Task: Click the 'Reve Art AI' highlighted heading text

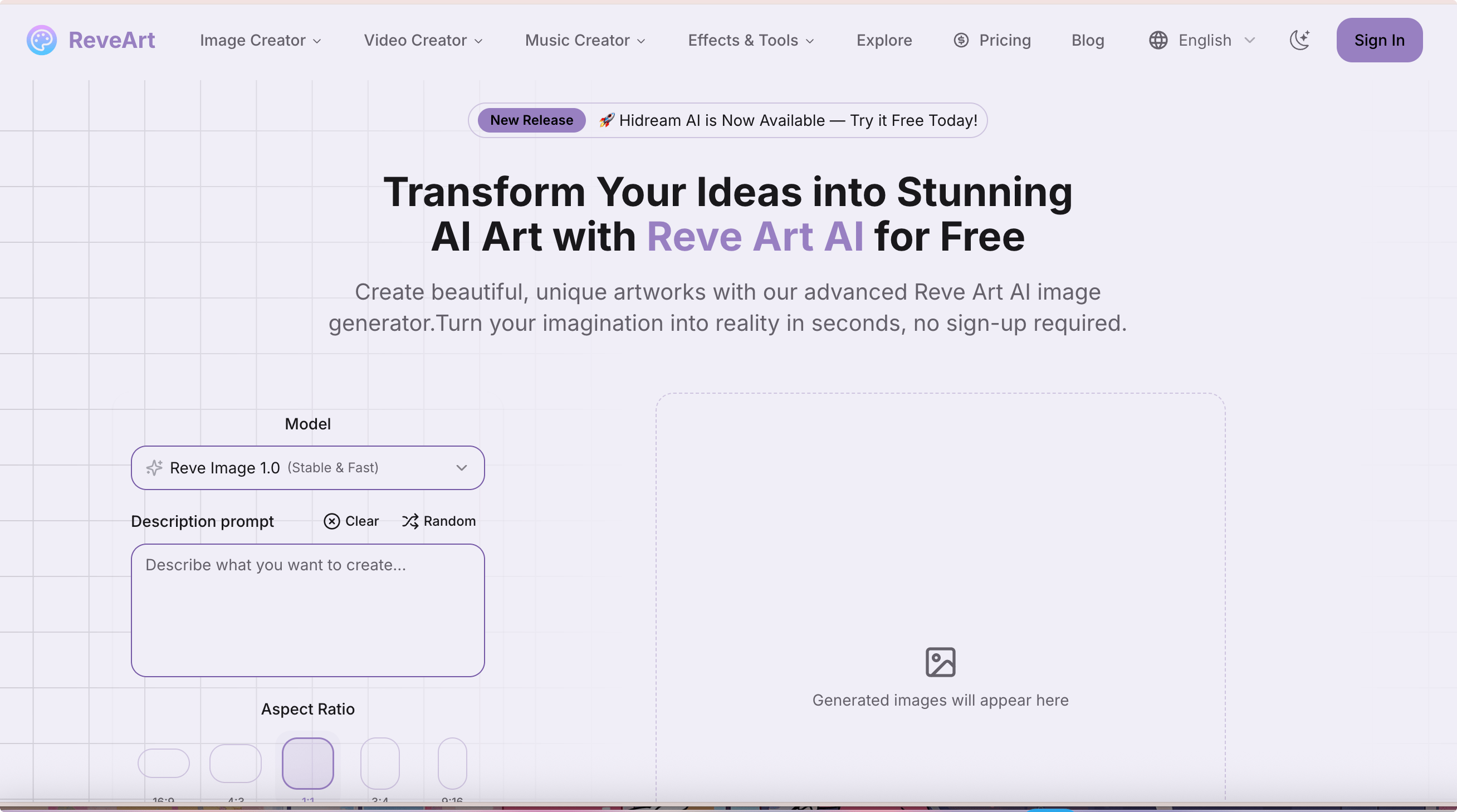Action: (755, 236)
